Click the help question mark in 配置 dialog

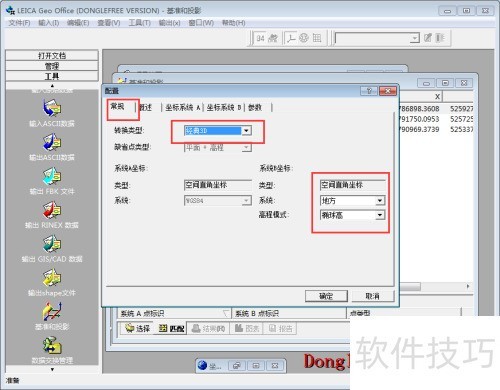(369, 91)
